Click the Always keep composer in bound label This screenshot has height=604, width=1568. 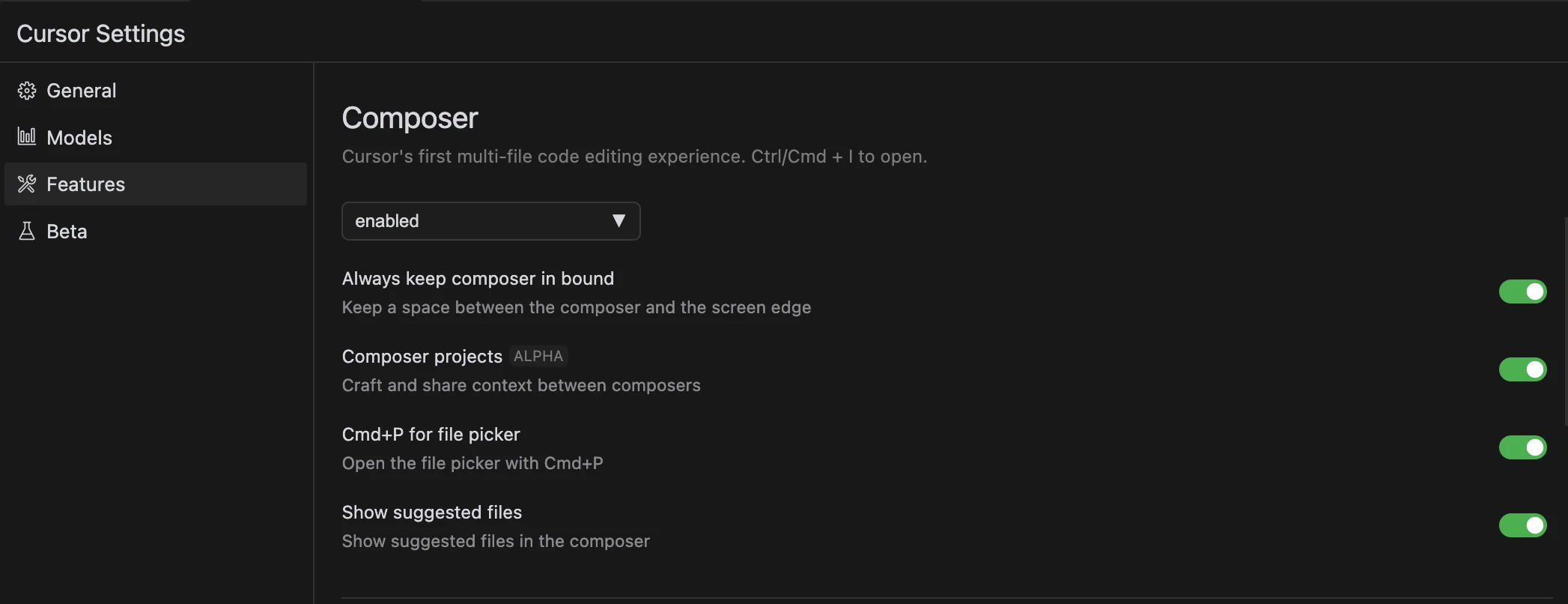coord(478,279)
